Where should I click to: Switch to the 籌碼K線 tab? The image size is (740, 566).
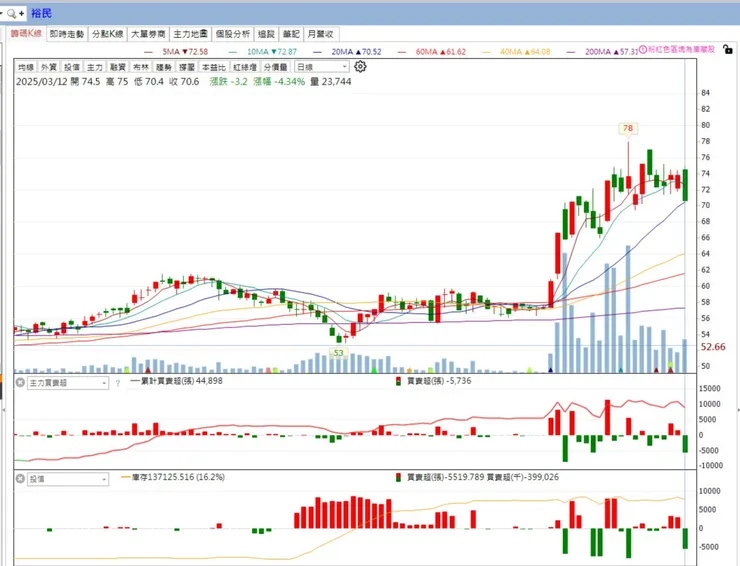pos(26,34)
